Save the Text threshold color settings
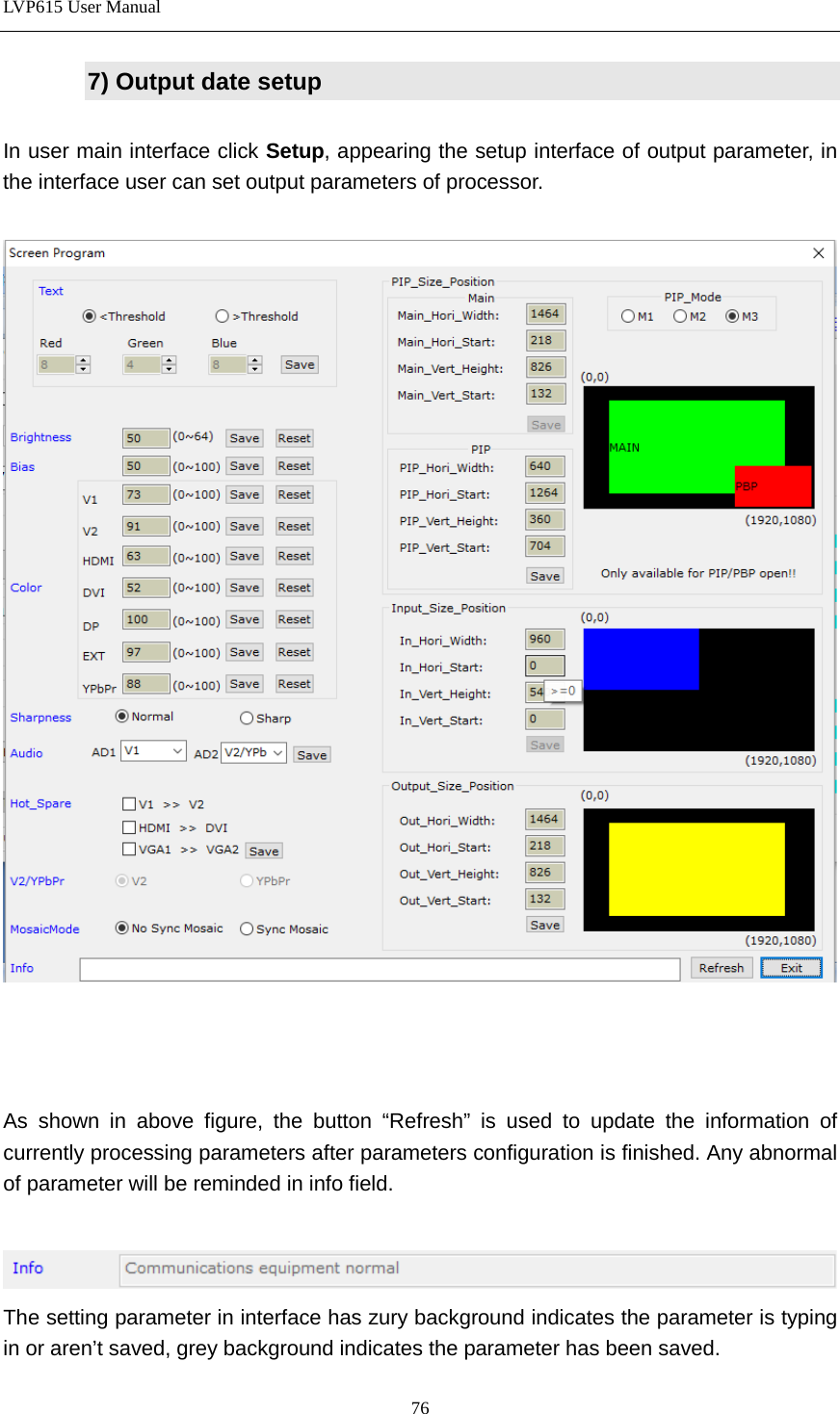The width and height of the screenshot is (840, 1414). coord(300,365)
